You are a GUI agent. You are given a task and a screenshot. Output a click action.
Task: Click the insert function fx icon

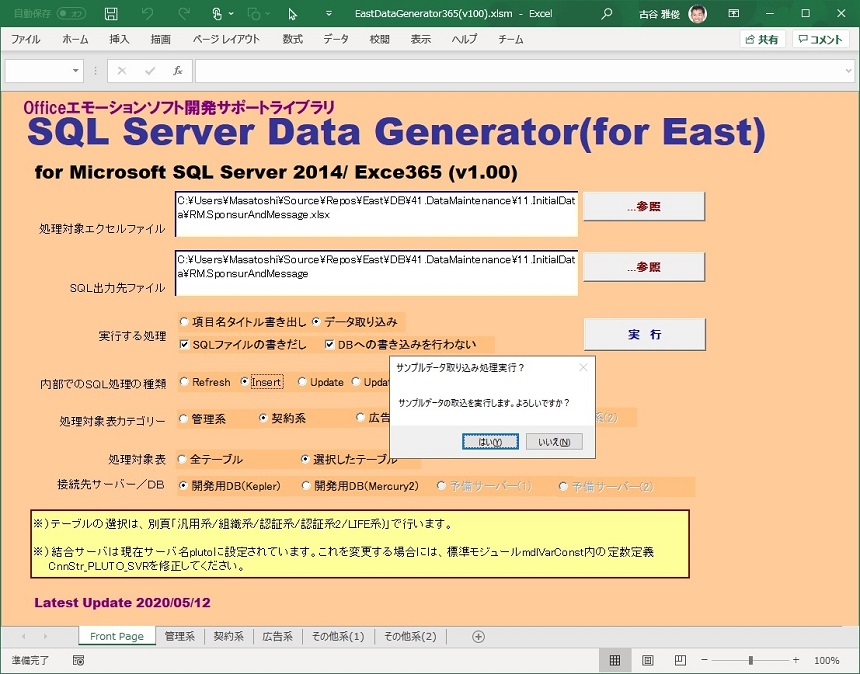coord(178,71)
